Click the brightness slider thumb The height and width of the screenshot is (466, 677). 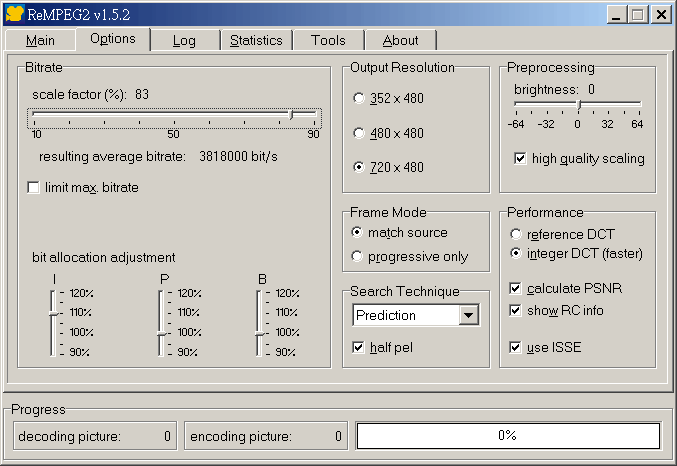point(579,104)
